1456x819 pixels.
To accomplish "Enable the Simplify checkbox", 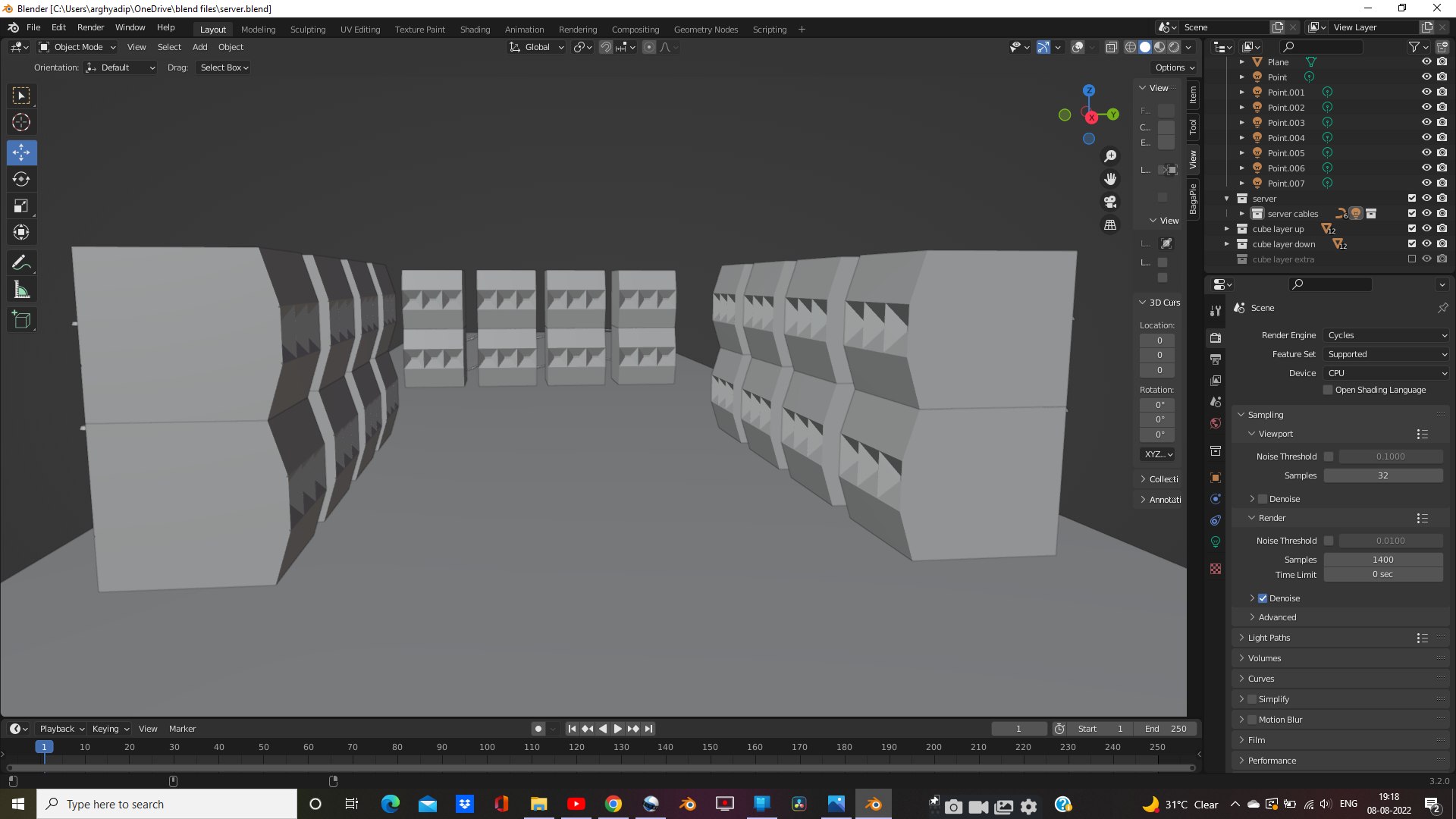I will [x=1252, y=699].
